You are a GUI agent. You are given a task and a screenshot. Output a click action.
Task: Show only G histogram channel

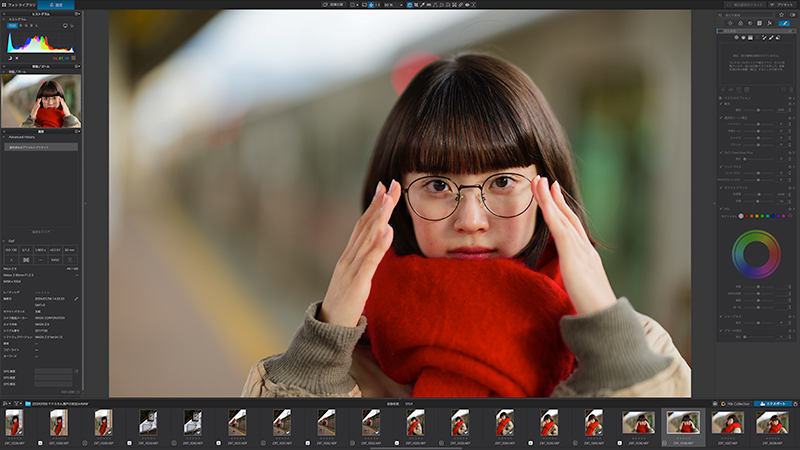[26, 26]
